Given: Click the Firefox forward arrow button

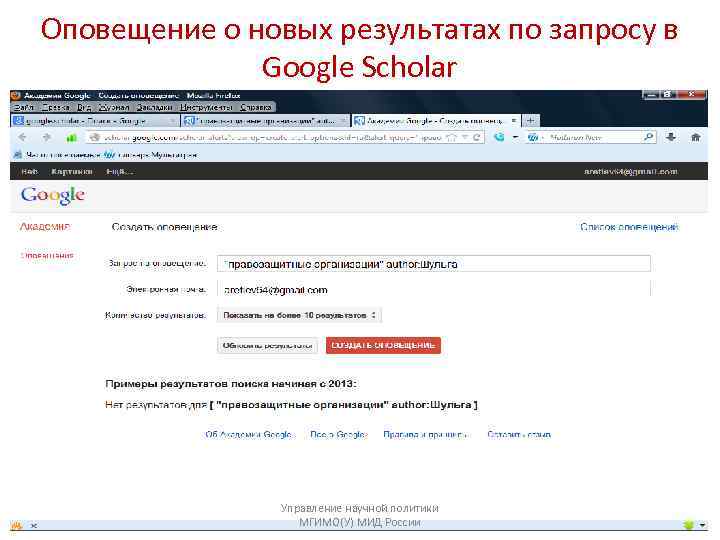Looking at the screenshot, I should click(x=47, y=137).
